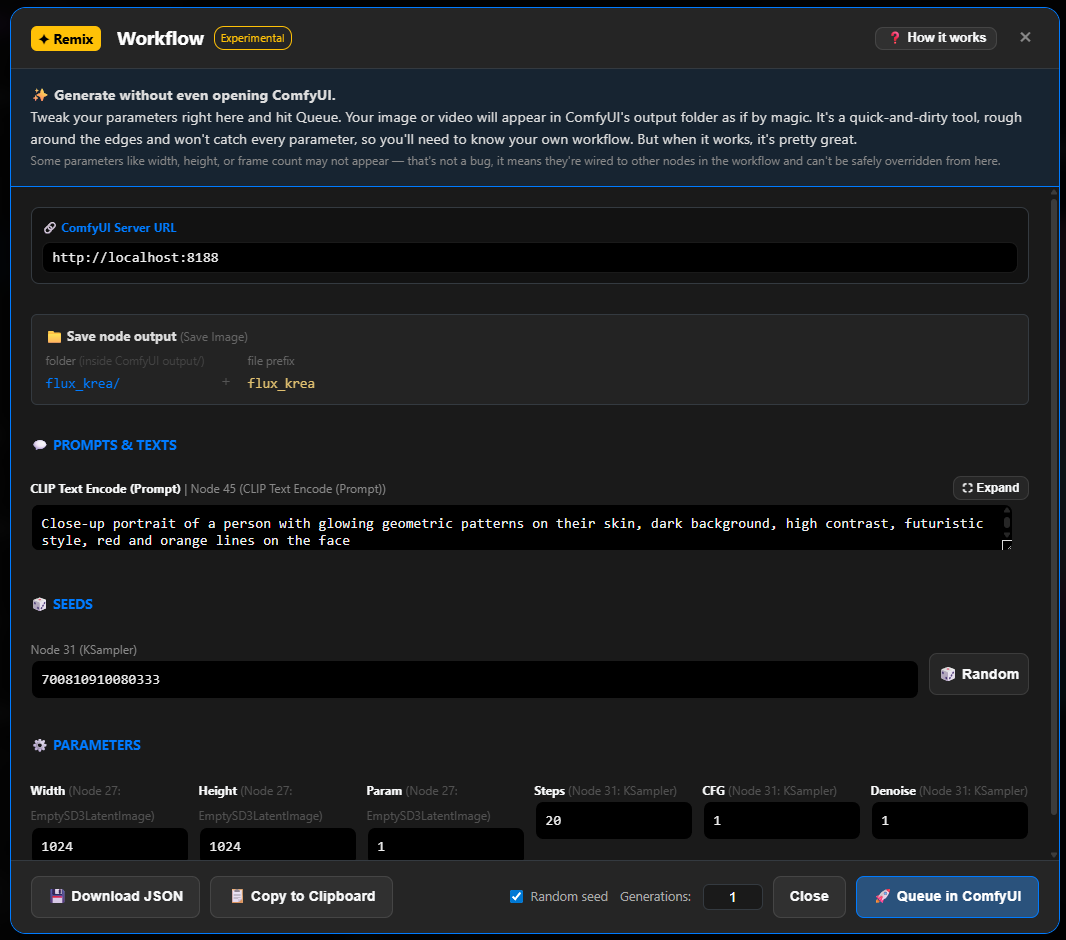Edit the ComfyUI Server URL field
Screen dimensions: 1066x940
point(530,258)
